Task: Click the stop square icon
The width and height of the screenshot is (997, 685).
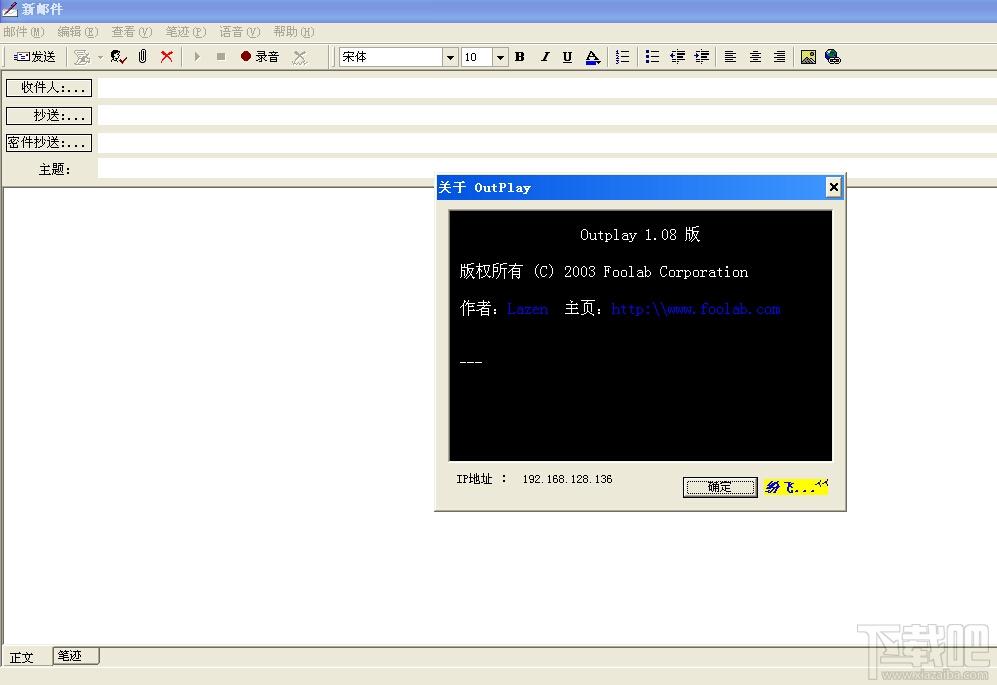Action: click(x=221, y=57)
